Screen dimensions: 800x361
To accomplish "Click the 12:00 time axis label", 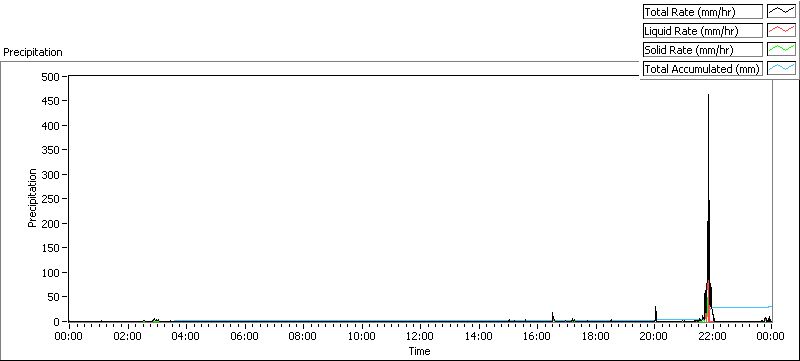I will (x=420, y=336).
